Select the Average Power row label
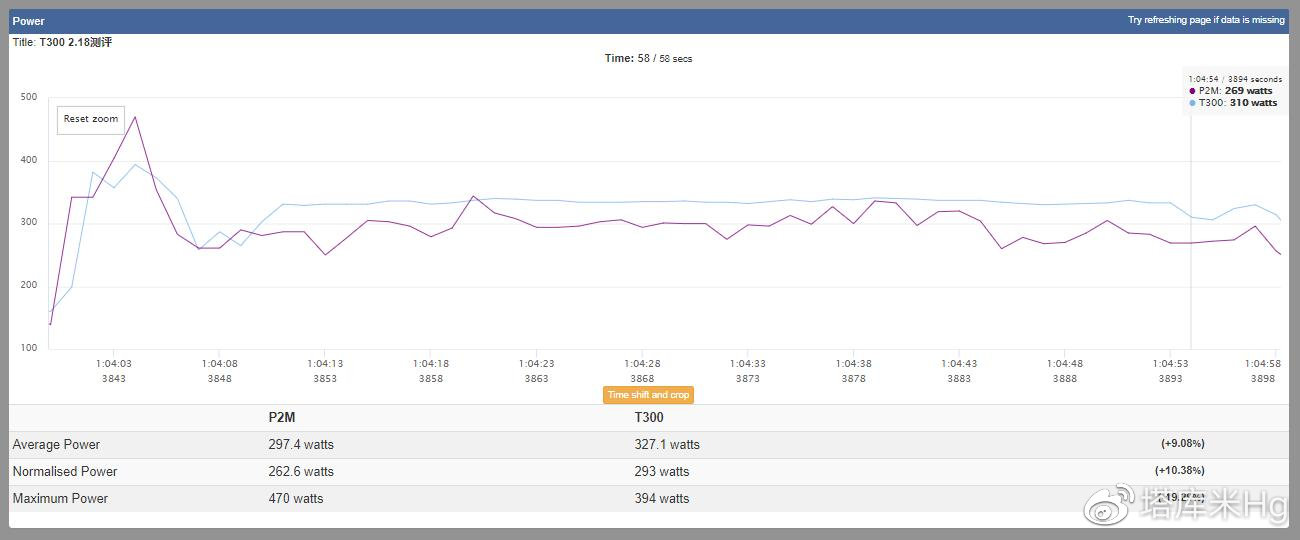 coord(56,445)
